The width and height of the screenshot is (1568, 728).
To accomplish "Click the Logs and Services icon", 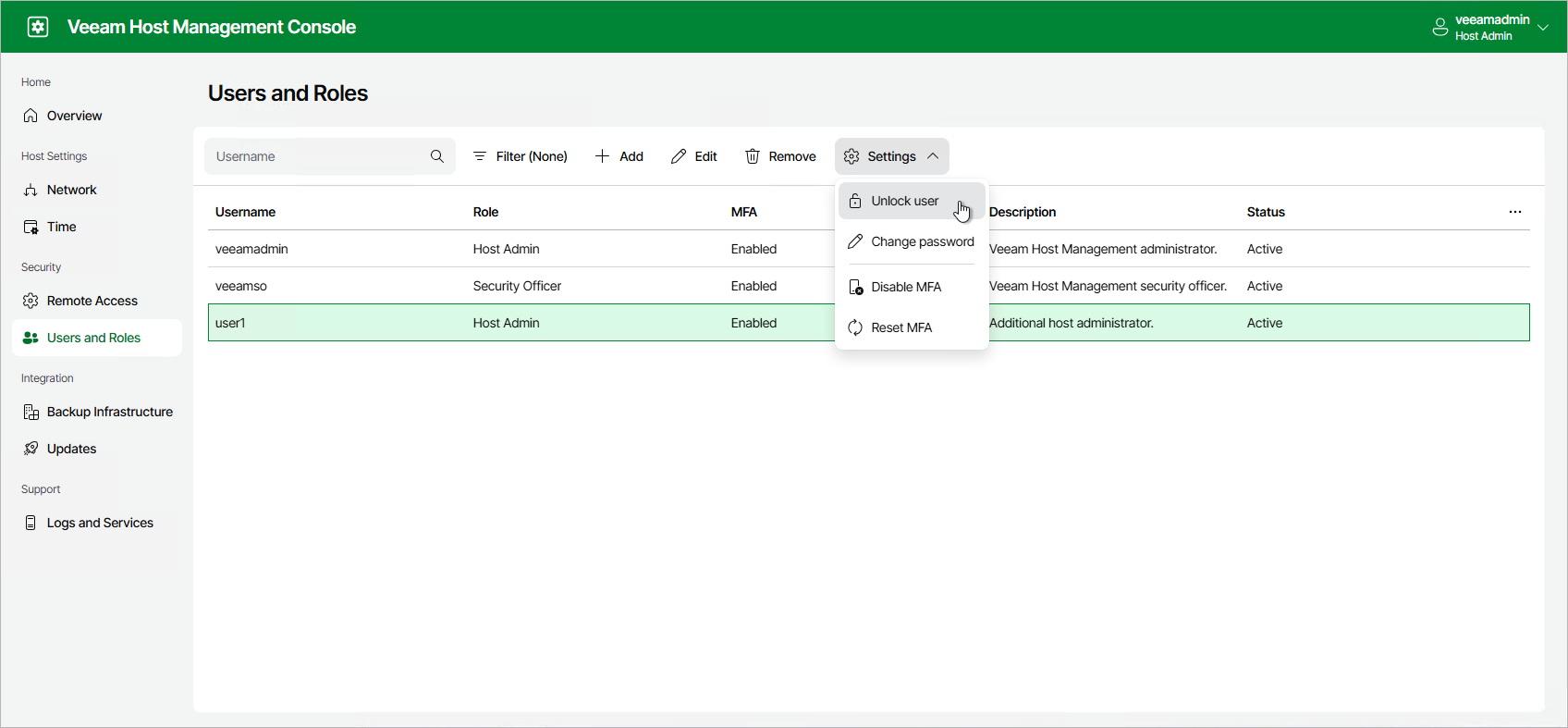I will [x=31, y=523].
